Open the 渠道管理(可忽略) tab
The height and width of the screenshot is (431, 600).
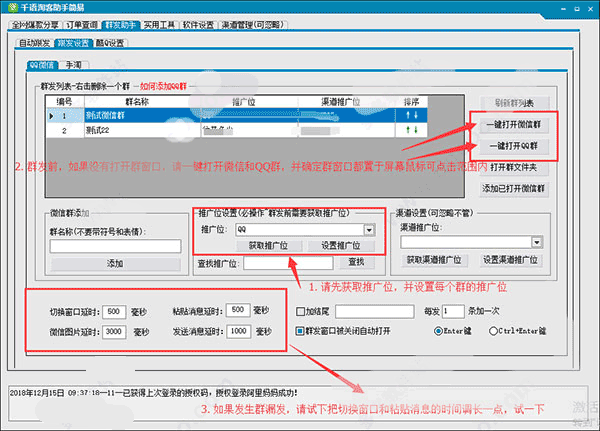[x=253, y=25]
